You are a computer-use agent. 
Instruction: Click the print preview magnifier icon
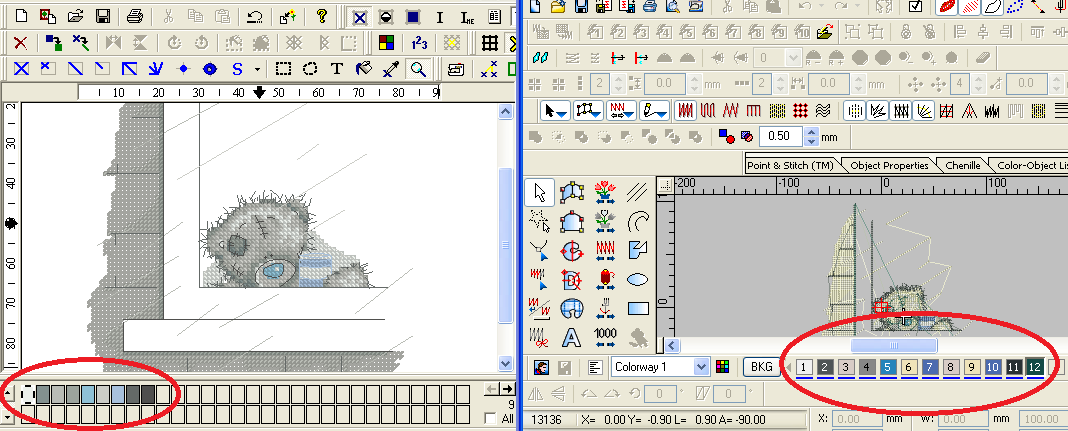tap(673, 6)
